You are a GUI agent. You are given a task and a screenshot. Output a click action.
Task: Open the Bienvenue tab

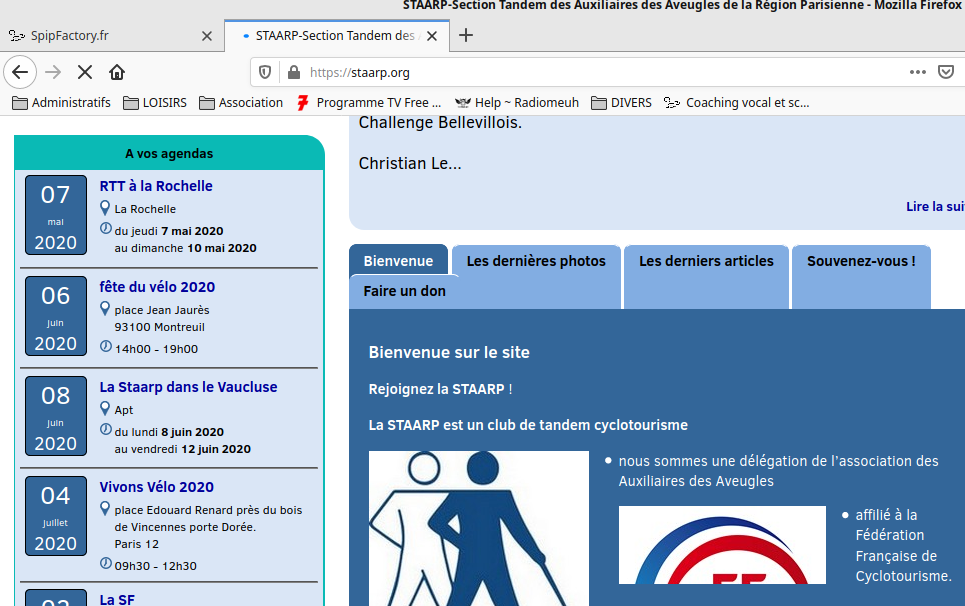398,261
